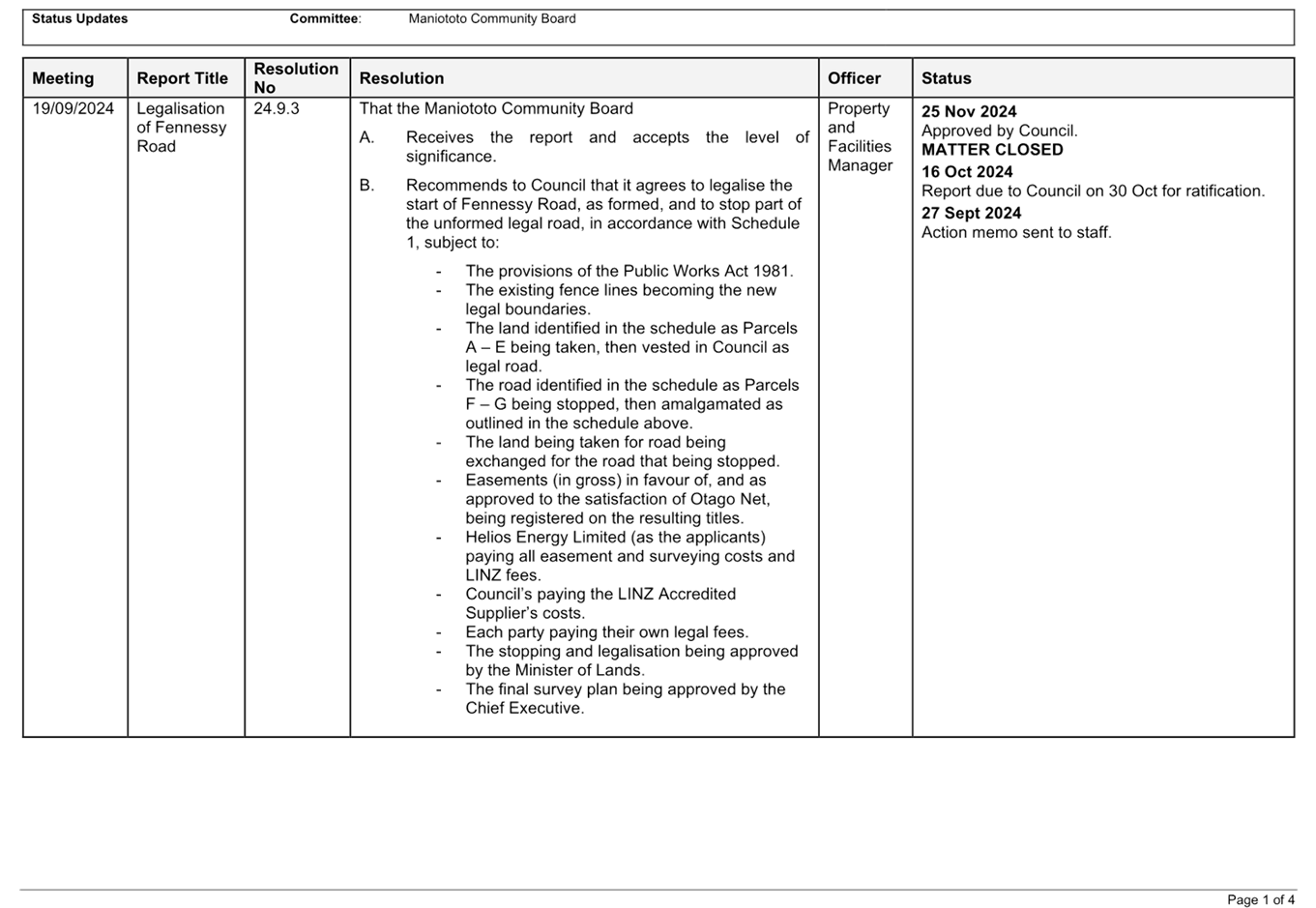This screenshot has width=1316, height=908.
Task: Select the Resolution No column header
Action: coord(295,78)
